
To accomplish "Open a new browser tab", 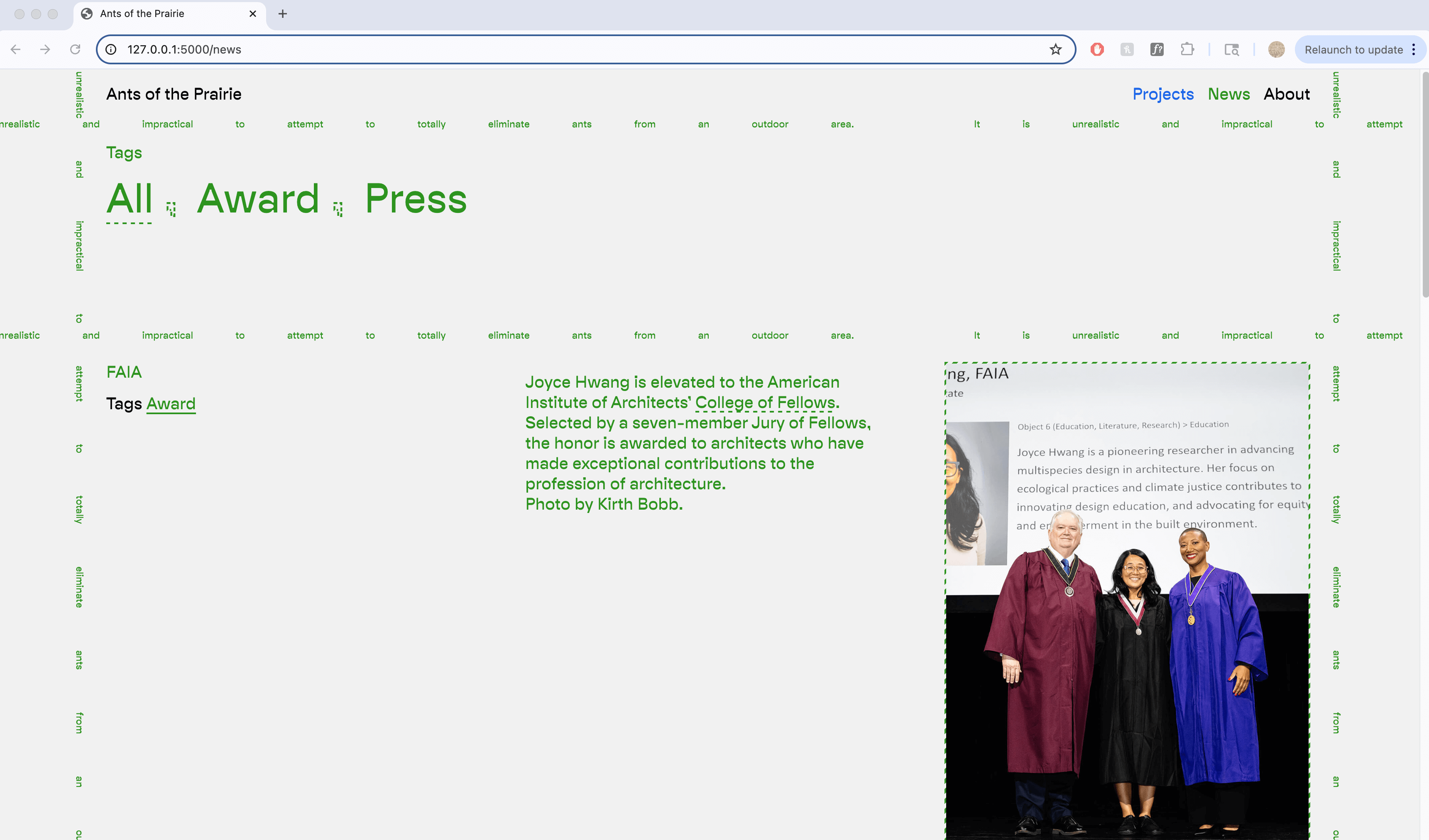I will tap(282, 14).
